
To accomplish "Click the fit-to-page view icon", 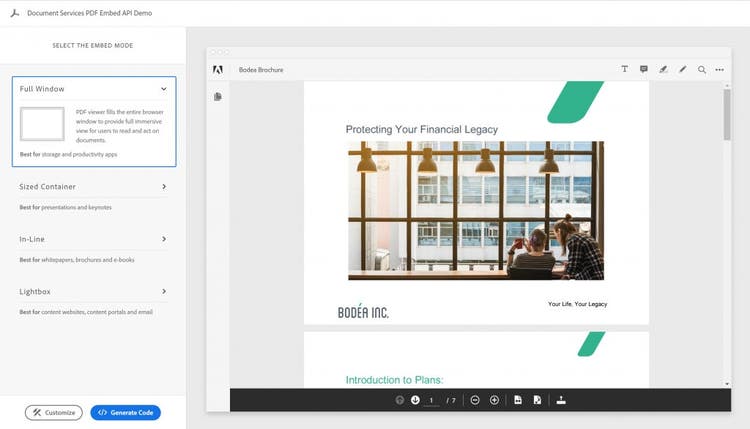I will point(537,400).
